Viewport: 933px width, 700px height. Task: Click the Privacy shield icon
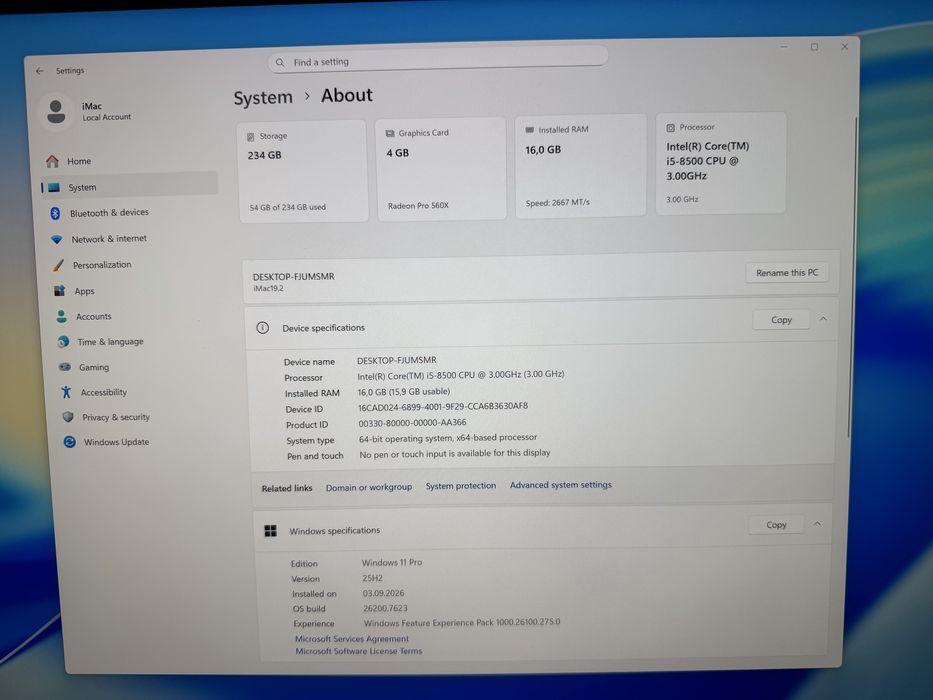tap(68, 417)
